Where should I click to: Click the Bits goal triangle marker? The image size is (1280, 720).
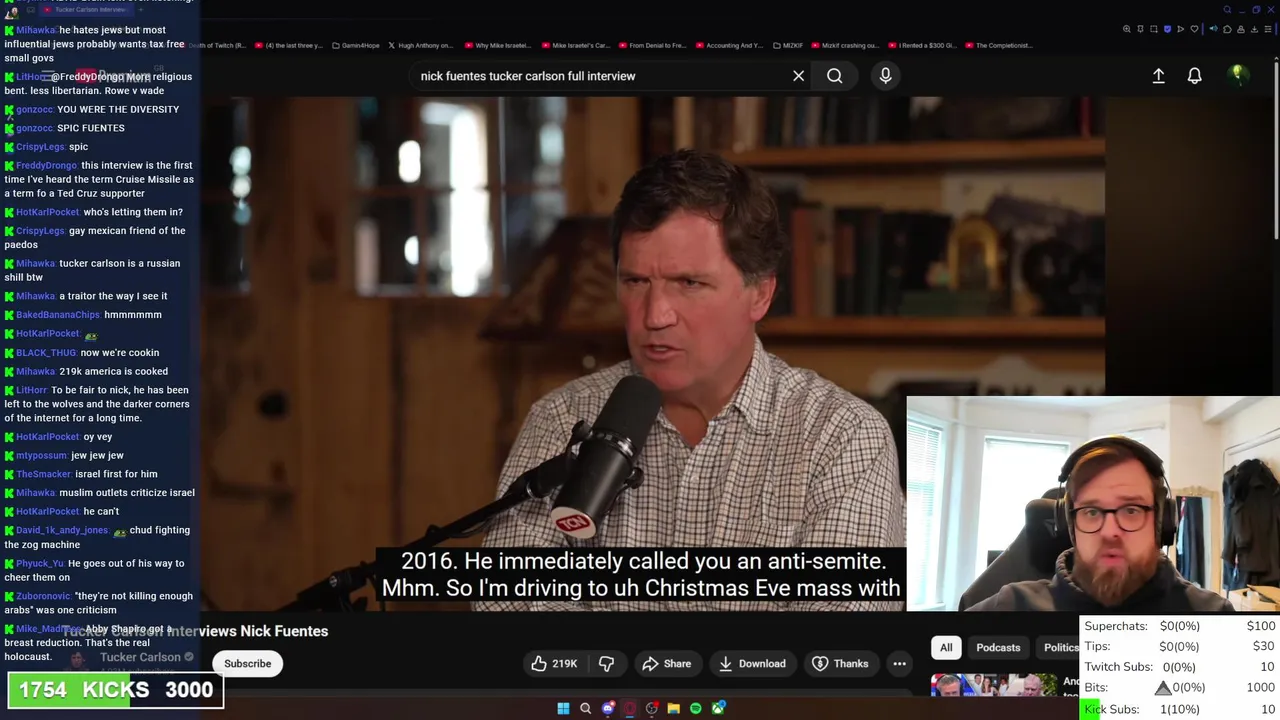tap(1162, 688)
